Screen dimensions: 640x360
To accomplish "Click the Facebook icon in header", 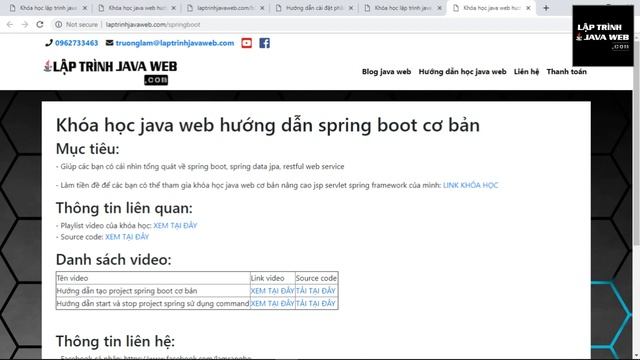I will pos(264,43).
